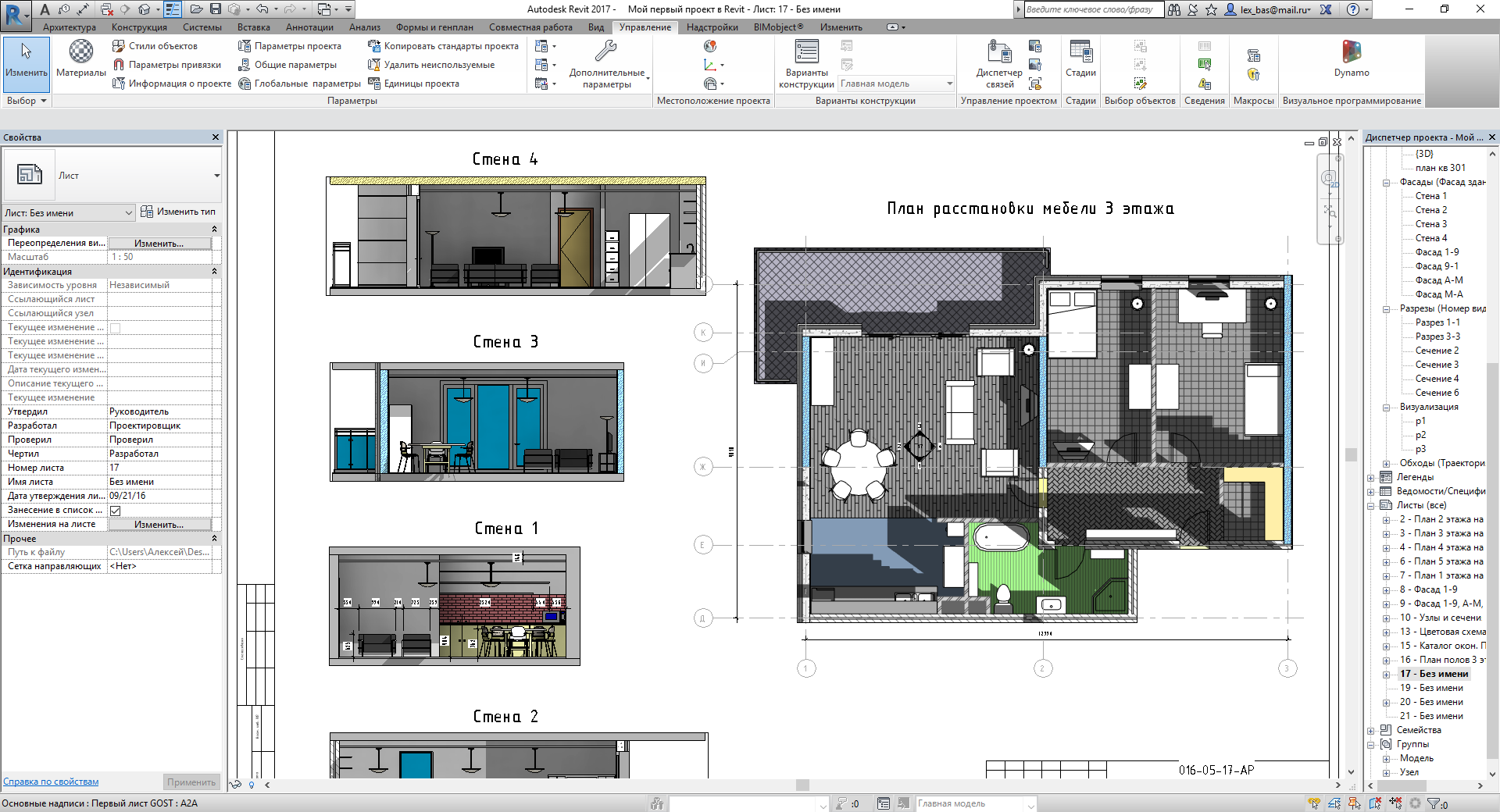The image size is (1500, 812).
Task: Switch to the Аннотации ribbon tab
Action: coord(309,27)
